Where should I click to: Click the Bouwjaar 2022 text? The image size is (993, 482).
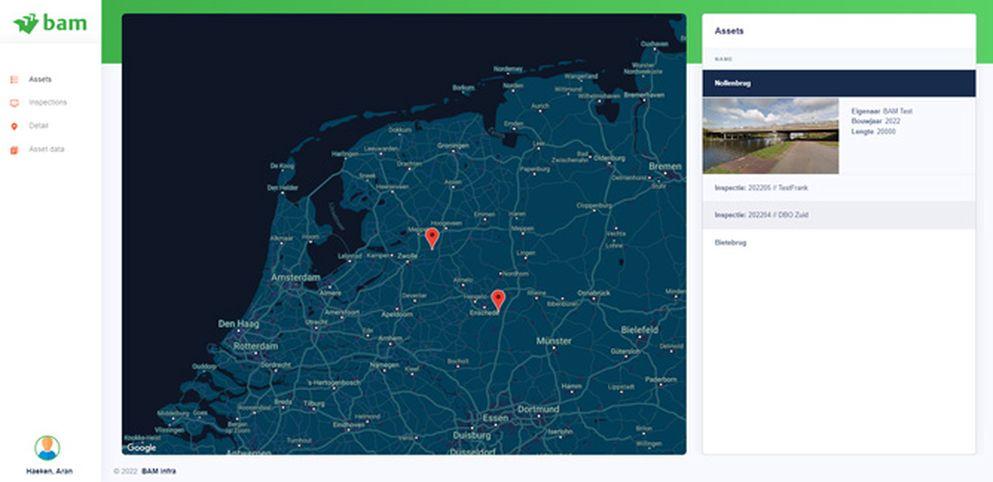coord(876,122)
